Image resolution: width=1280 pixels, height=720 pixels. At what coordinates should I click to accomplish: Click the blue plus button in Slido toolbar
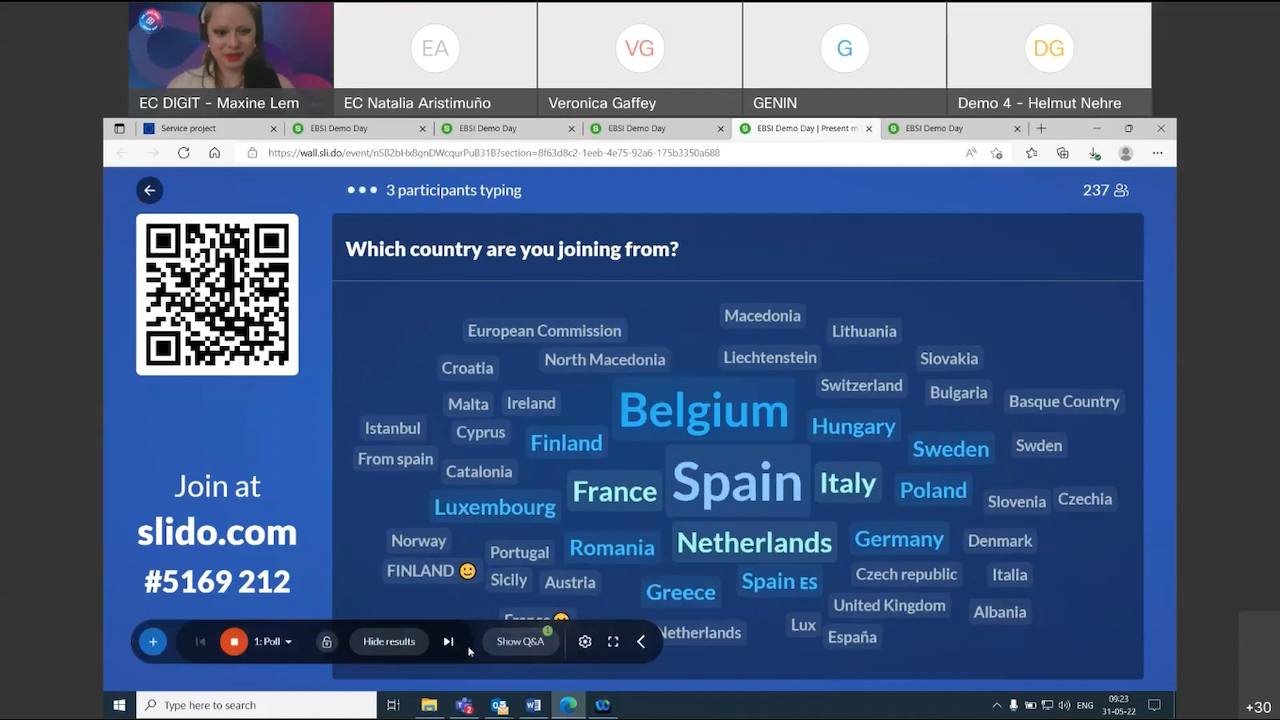tap(153, 642)
